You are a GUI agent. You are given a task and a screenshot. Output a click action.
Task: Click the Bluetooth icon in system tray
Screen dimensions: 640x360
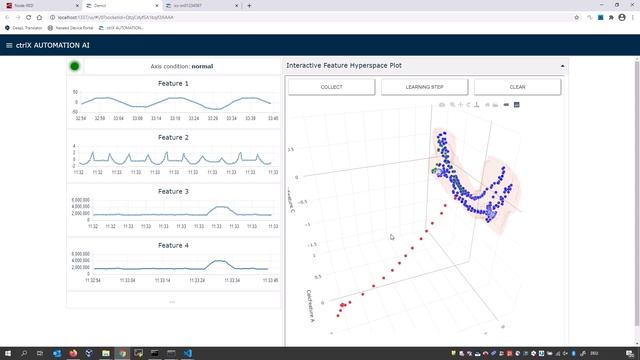click(573, 353)
